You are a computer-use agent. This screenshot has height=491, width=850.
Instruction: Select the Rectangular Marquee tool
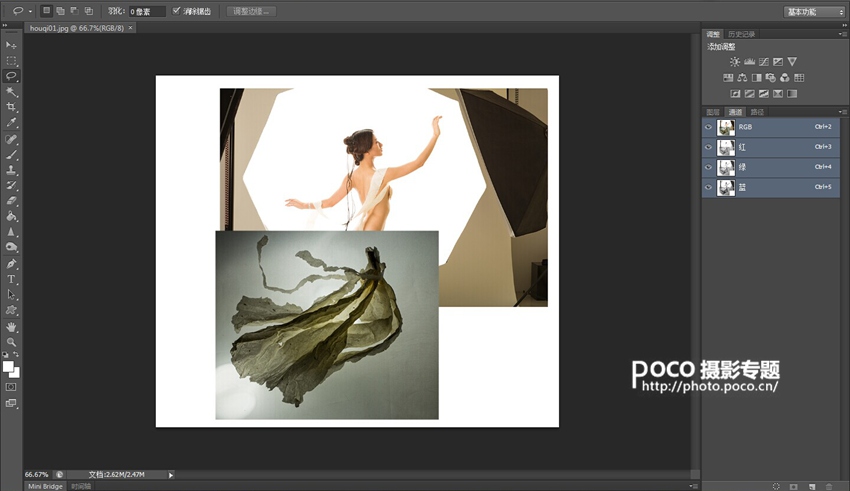click(11, 61)
